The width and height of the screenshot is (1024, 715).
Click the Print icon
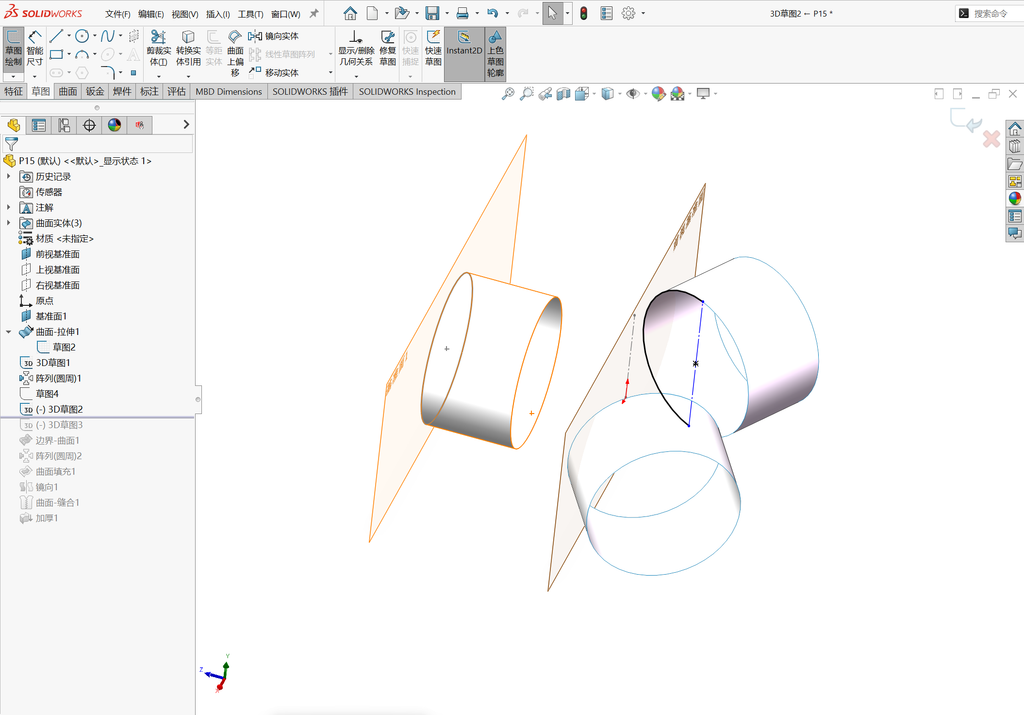coord(462,13)
